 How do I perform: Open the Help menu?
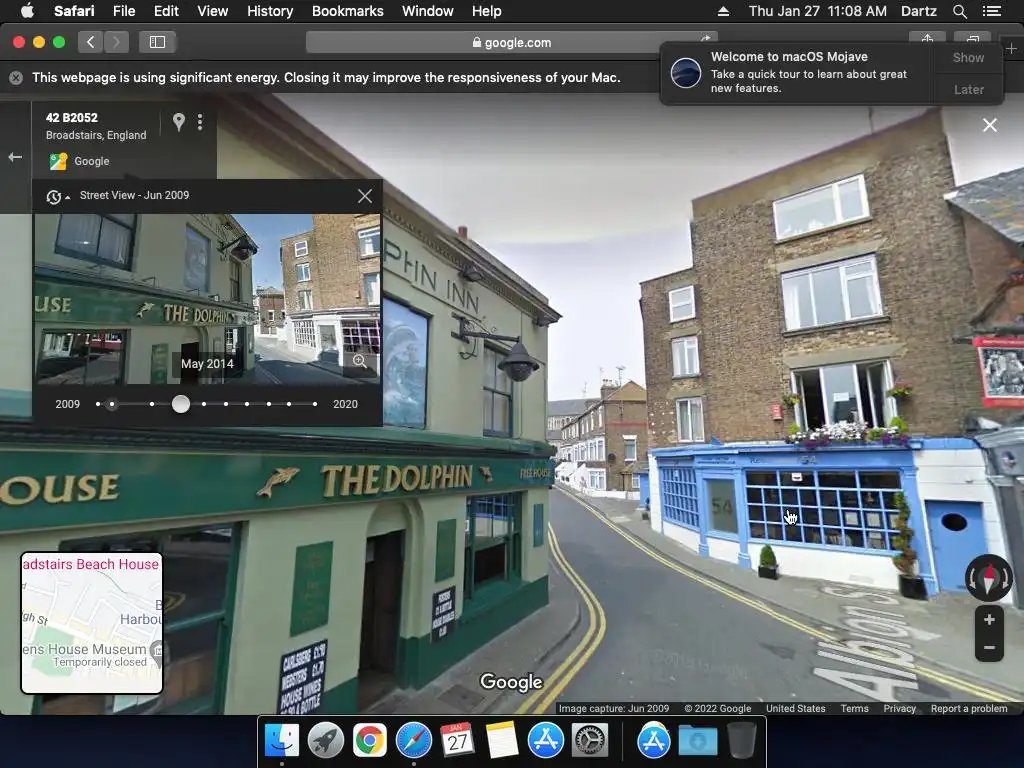tap(487, 11)
